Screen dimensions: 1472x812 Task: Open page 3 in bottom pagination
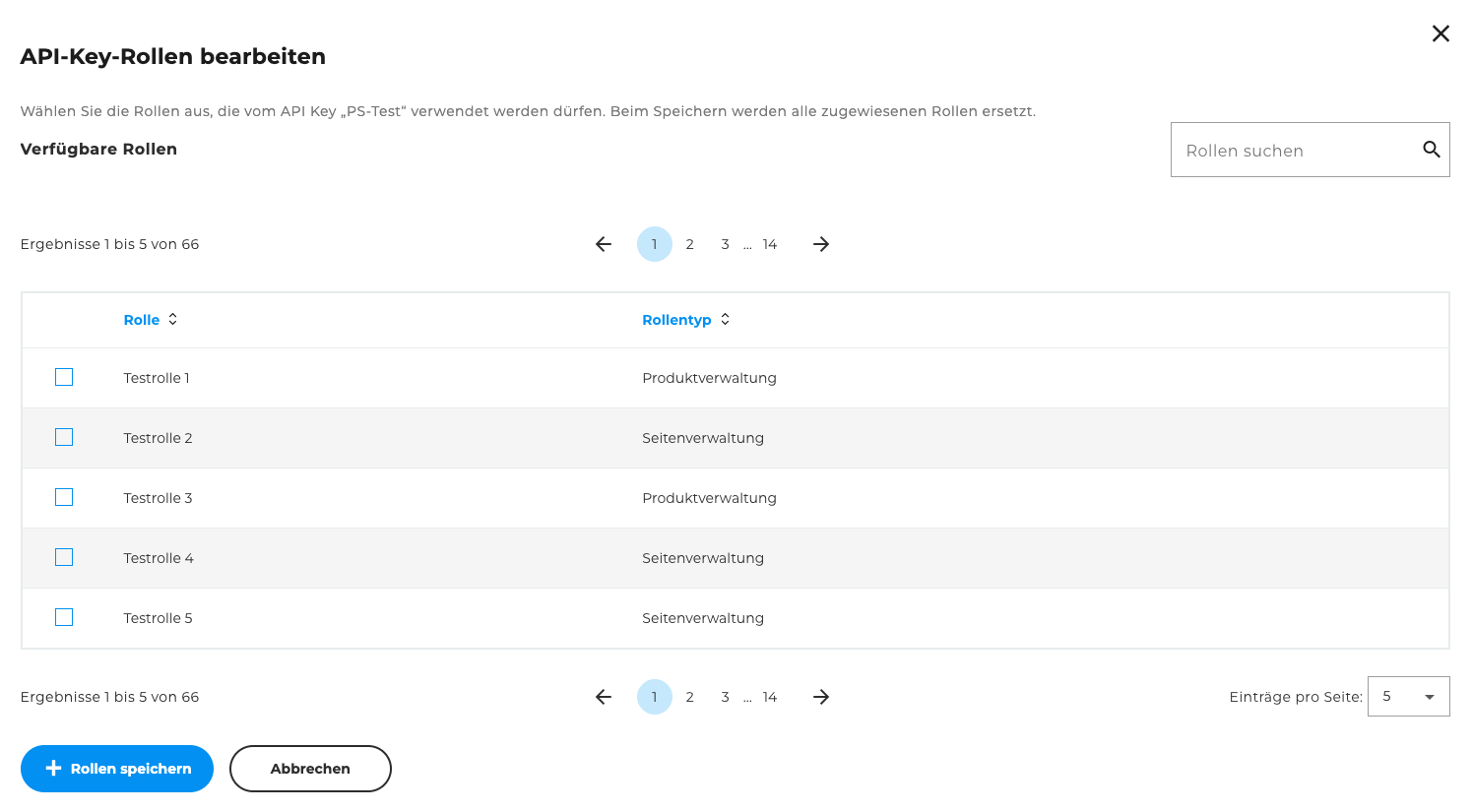(x=725, y=697)
